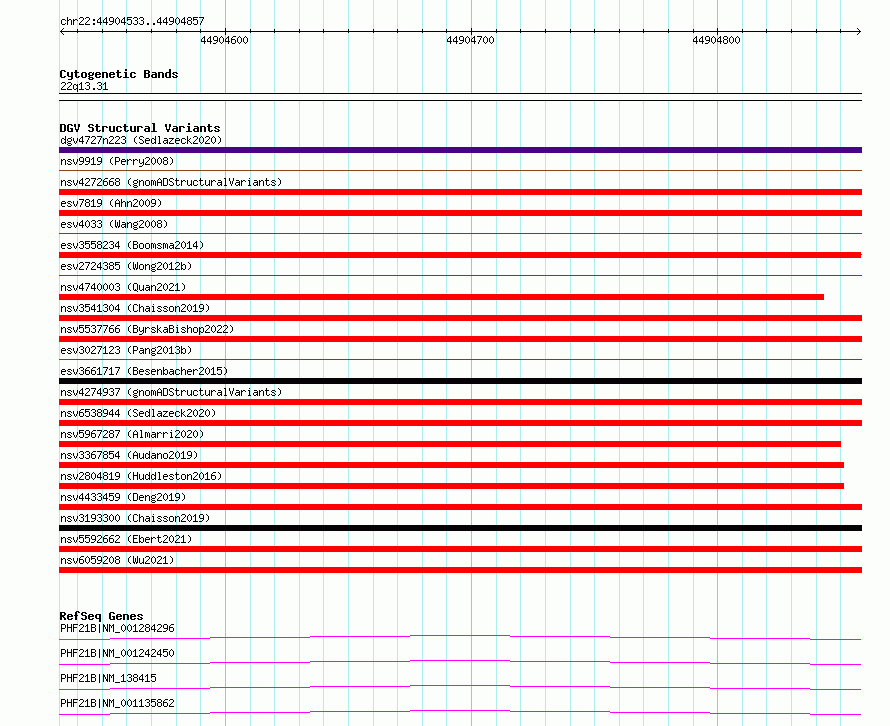Open the nsv5537766 (ByrskaBishop2022) variant label
The image size is (890, 726).
(x=147, y=329)
